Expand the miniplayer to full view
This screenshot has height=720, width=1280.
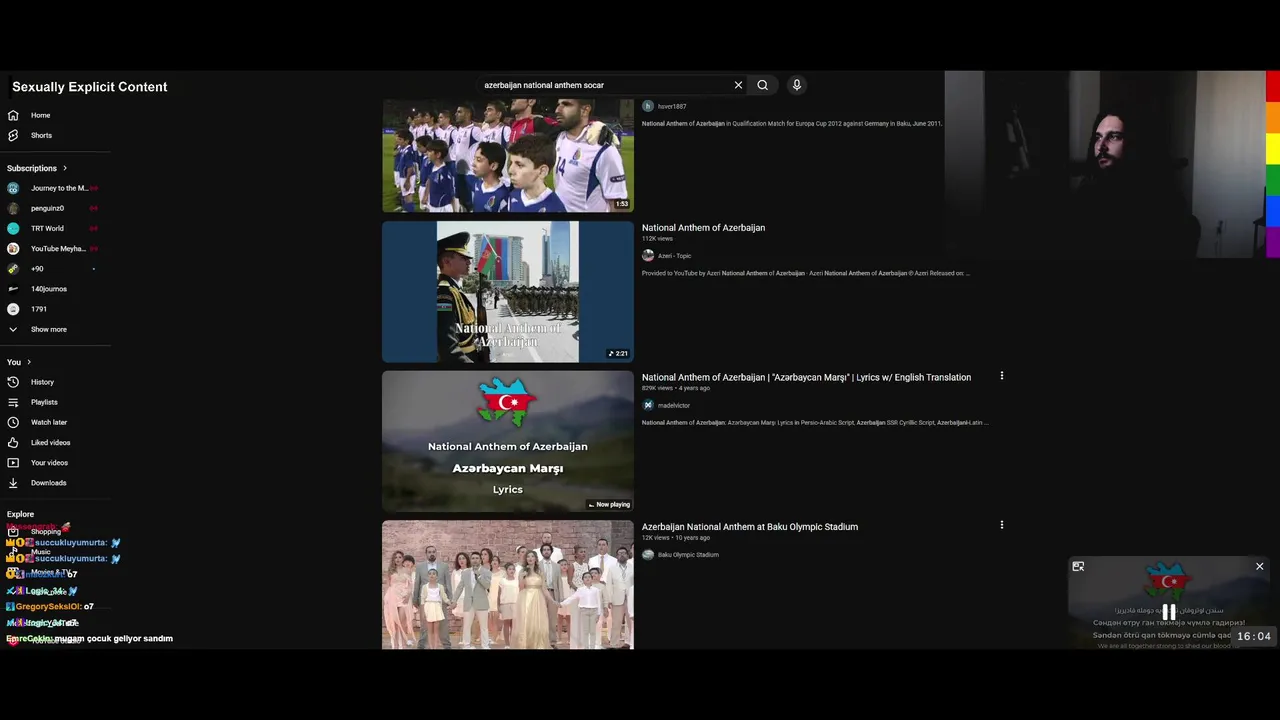pos(1078,566)
